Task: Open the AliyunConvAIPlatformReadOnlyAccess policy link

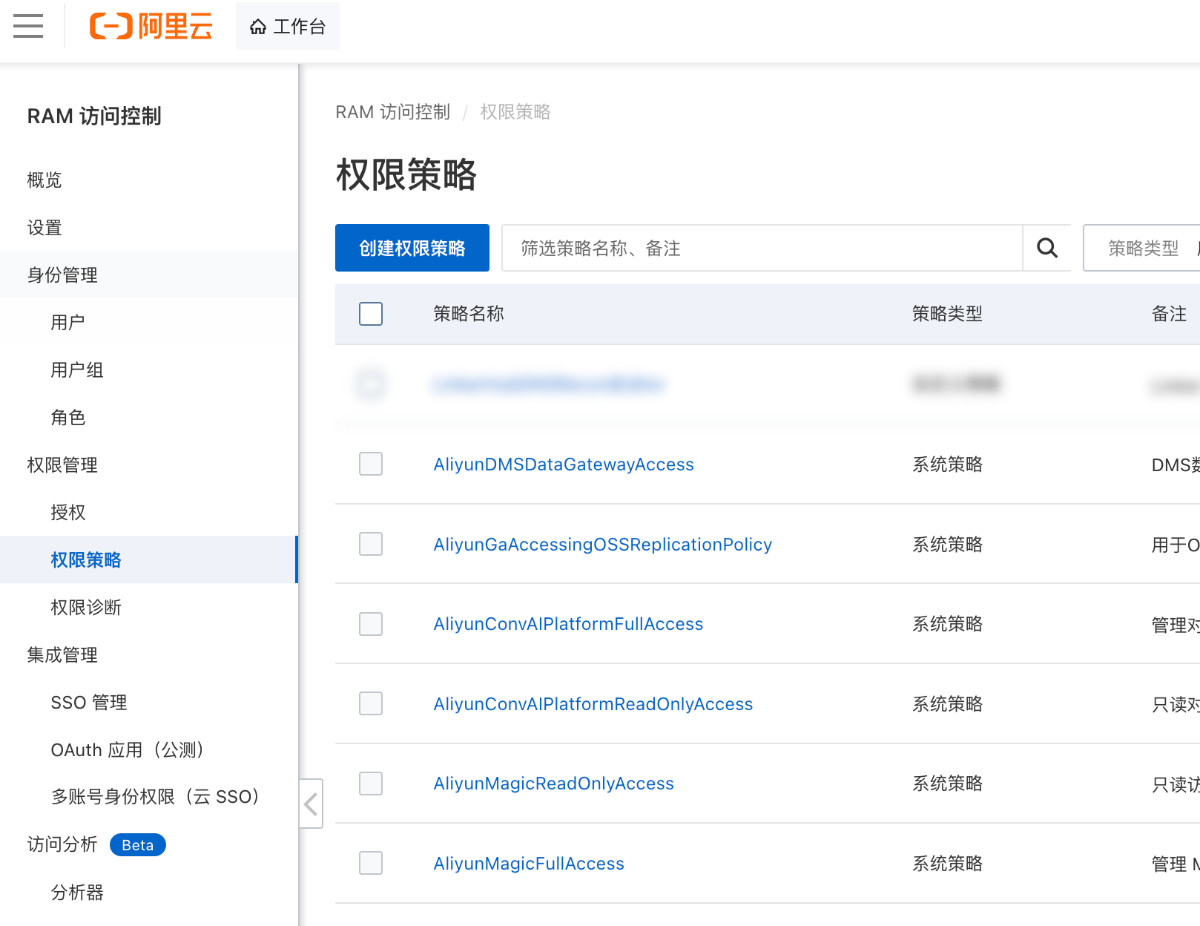Action: click(593, 704)
